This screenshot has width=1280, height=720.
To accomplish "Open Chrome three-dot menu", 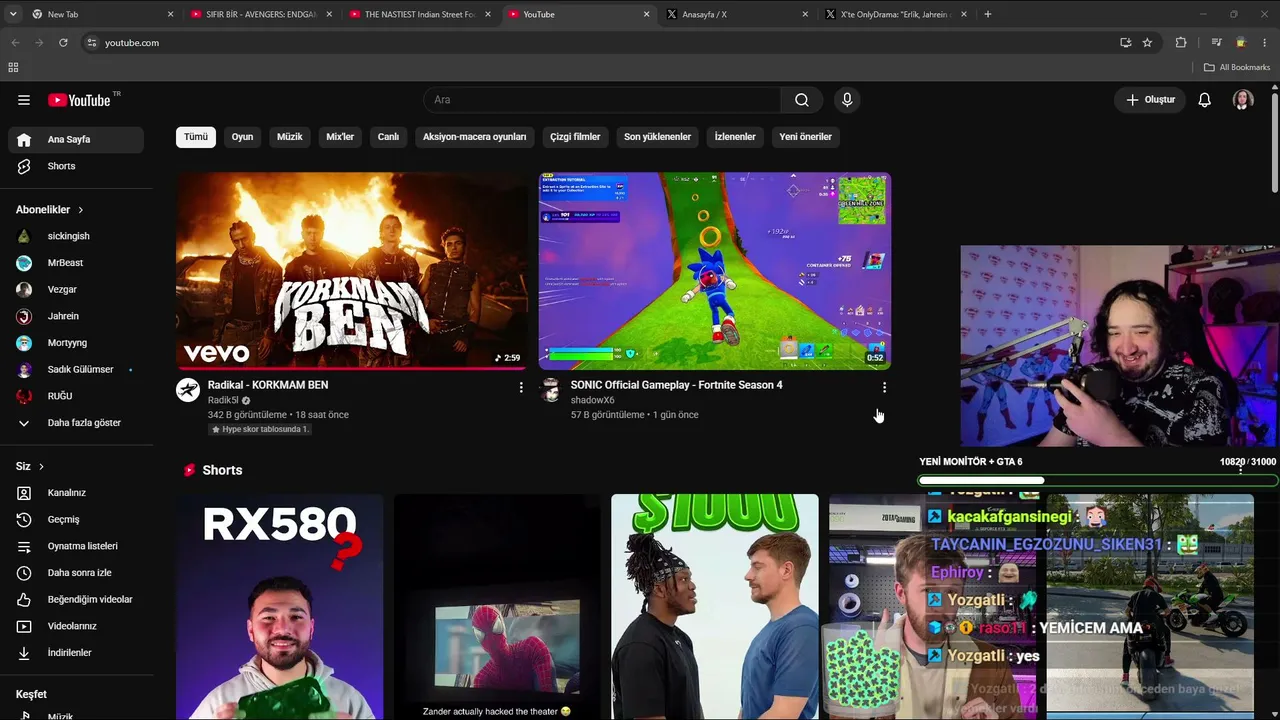I will [1265, 43].
